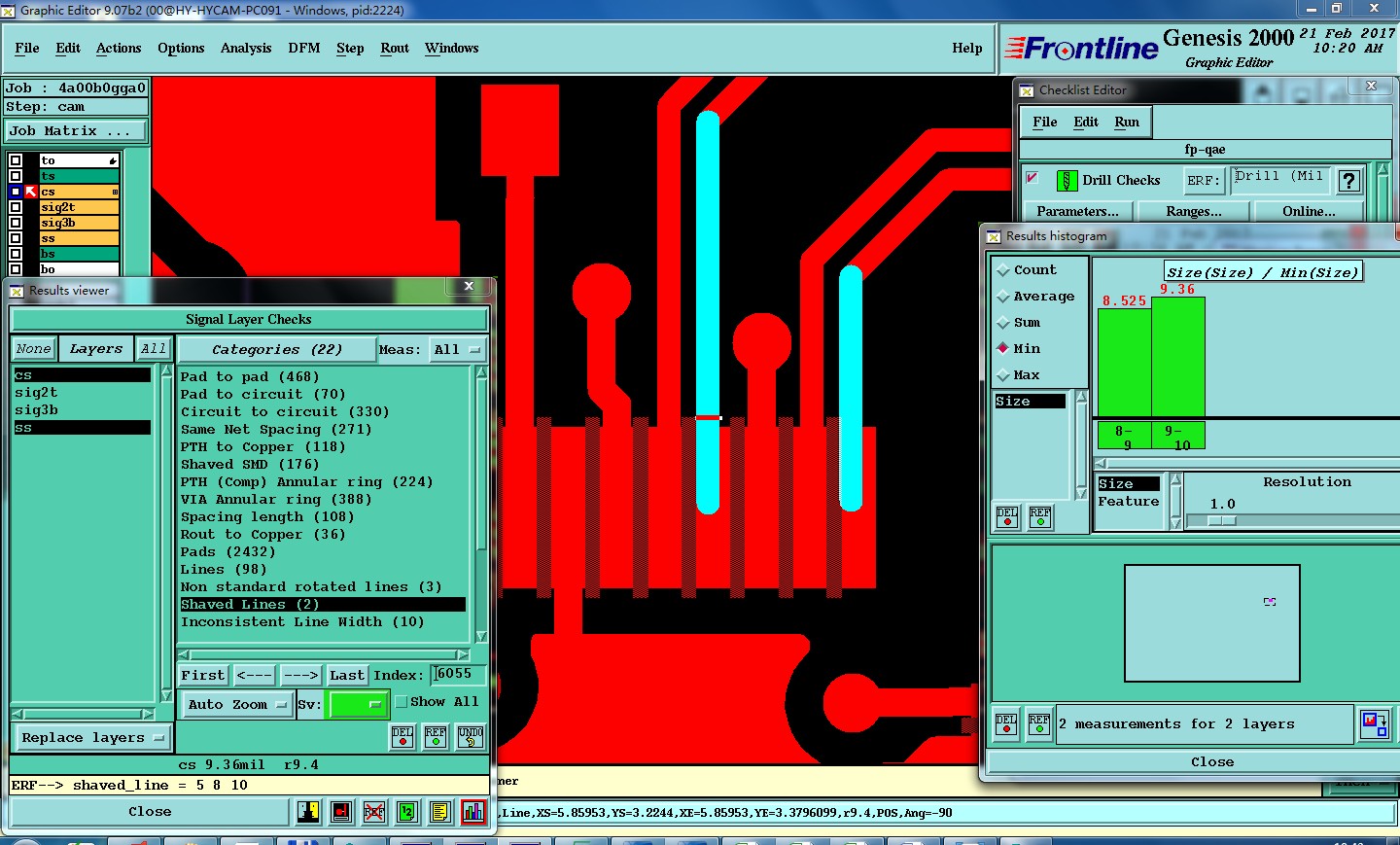
Task: Open the File menu in Graphic Editor
Action: [27, 48]
